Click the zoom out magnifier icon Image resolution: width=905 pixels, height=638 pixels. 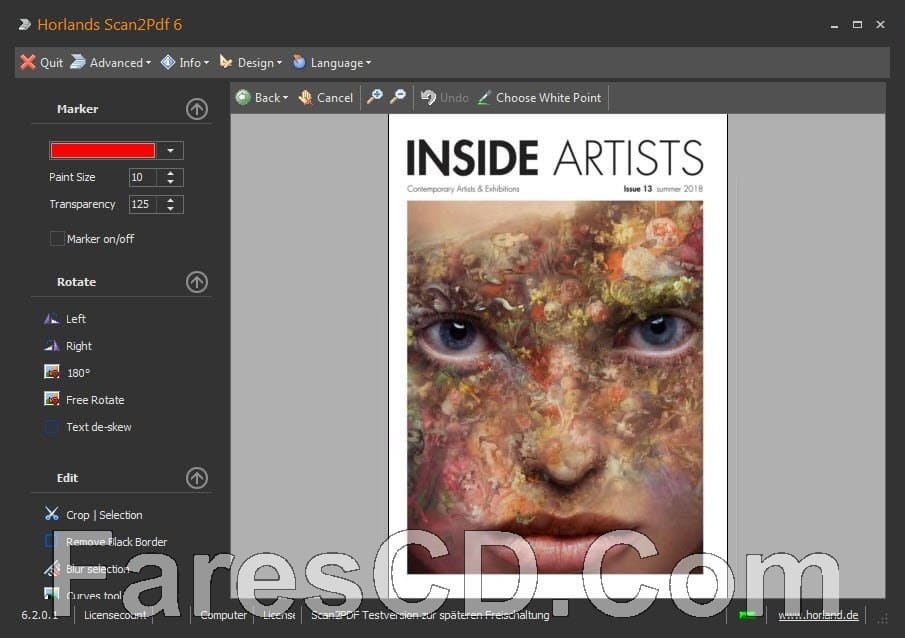pyautogui.click(x=398, y=96)
